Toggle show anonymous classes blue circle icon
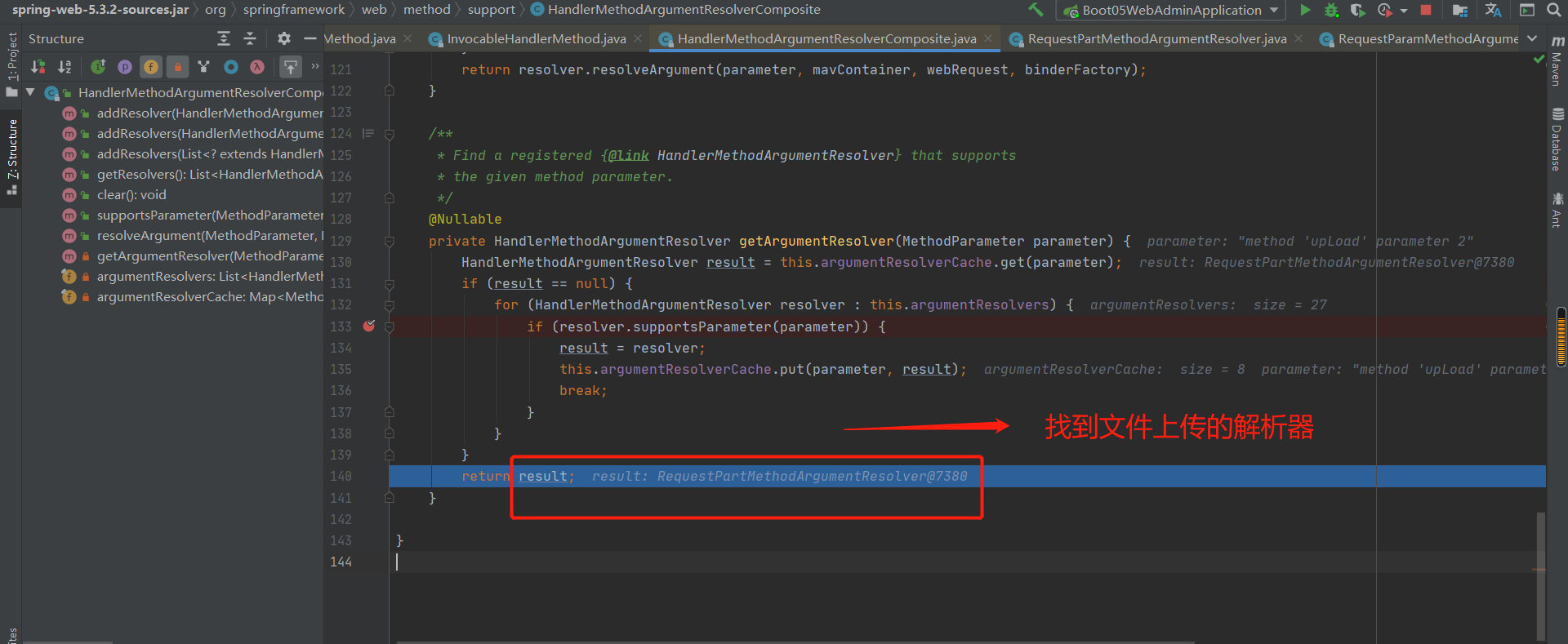Screen dimensions: 1568x644 [231, 67]
